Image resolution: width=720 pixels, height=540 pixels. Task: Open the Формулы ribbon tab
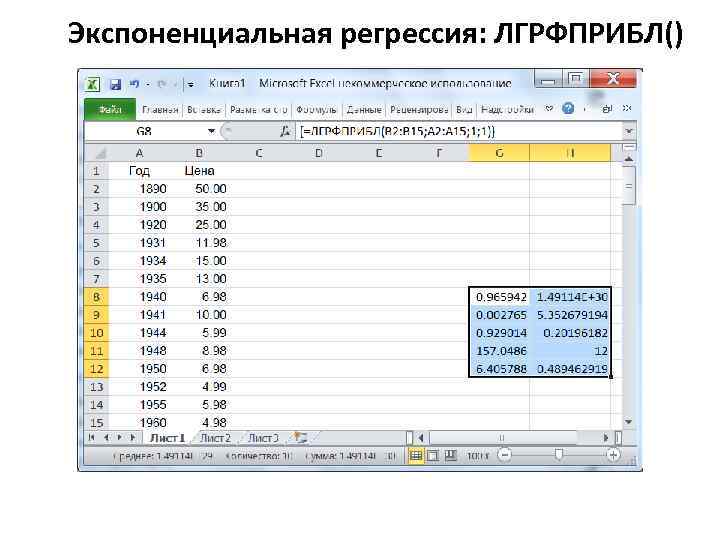pos(316,110)
